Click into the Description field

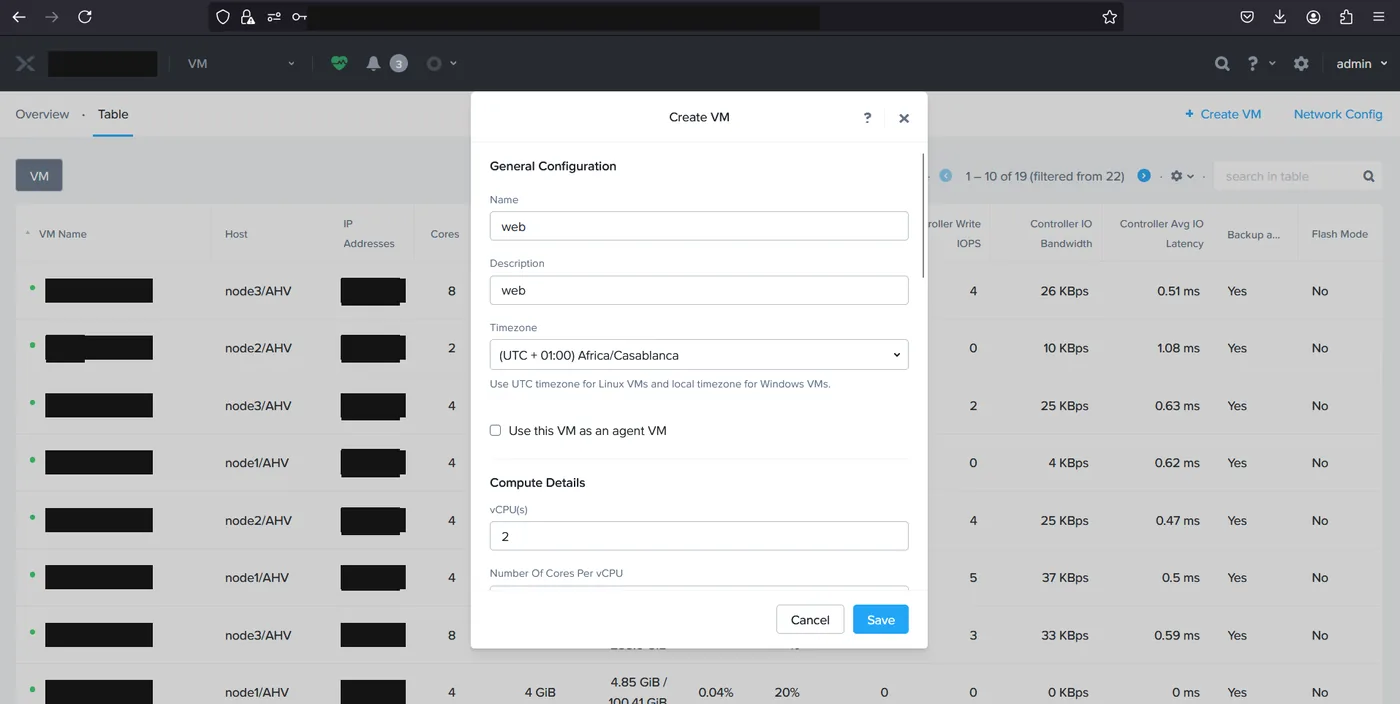click(699, 290)
